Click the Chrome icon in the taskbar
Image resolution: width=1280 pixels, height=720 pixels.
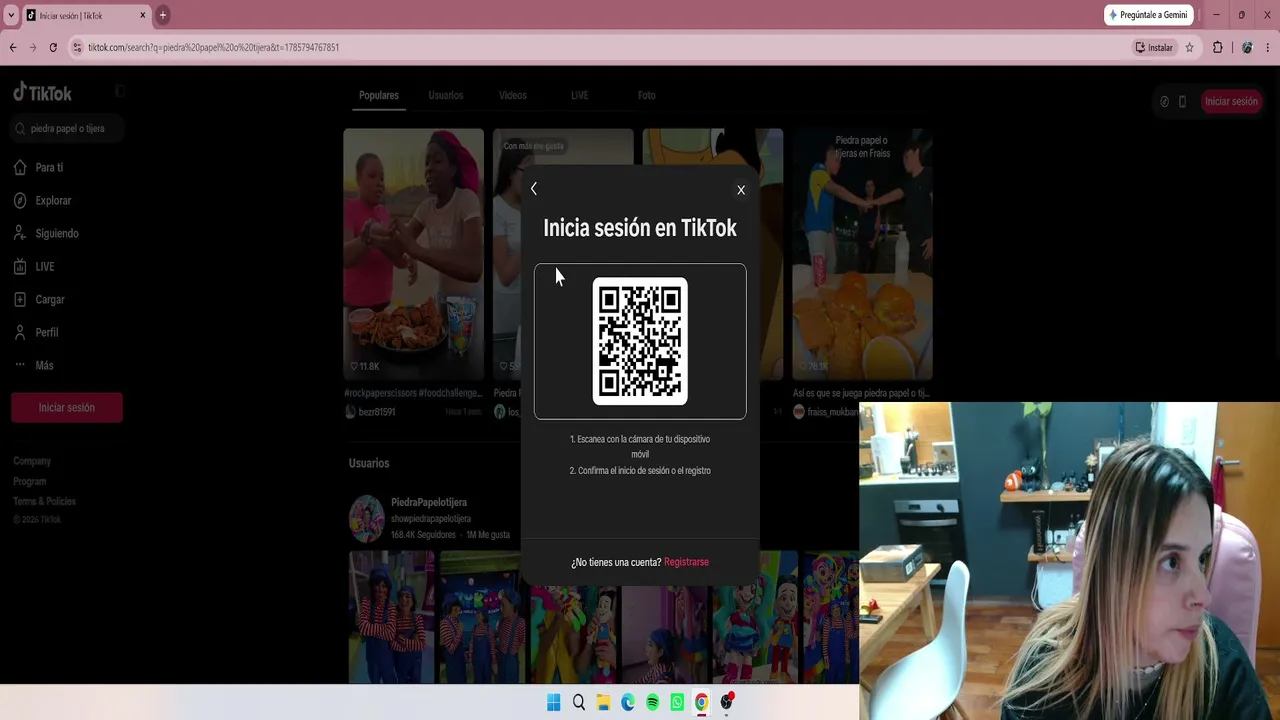click(x=702, y=702)
